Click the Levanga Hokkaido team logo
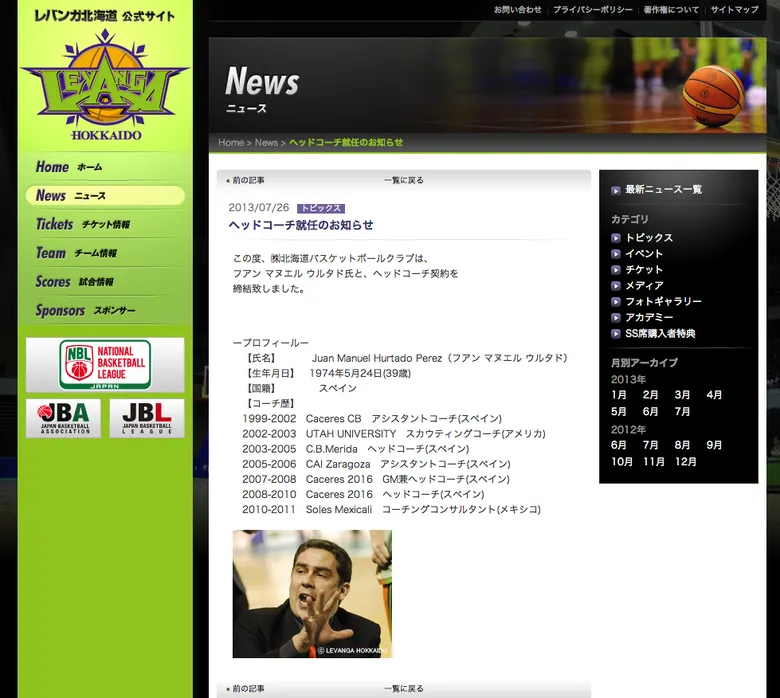 click(x=105, y=85)
